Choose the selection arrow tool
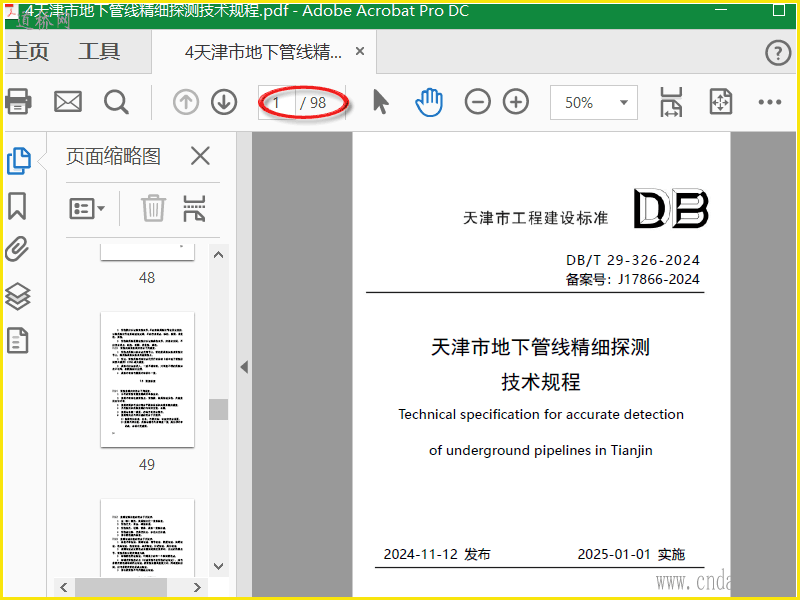The height and width of the screenshot is (600, 800). tap(381, 102)
